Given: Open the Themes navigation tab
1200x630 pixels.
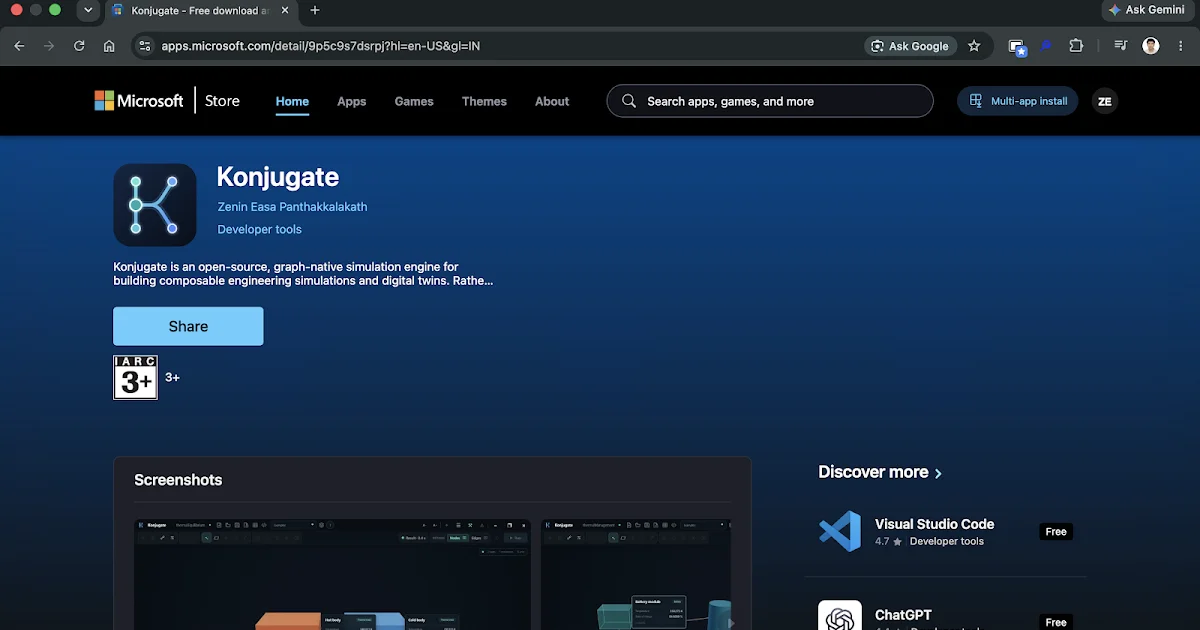Looking at the screenshot, I should point(484,101).
